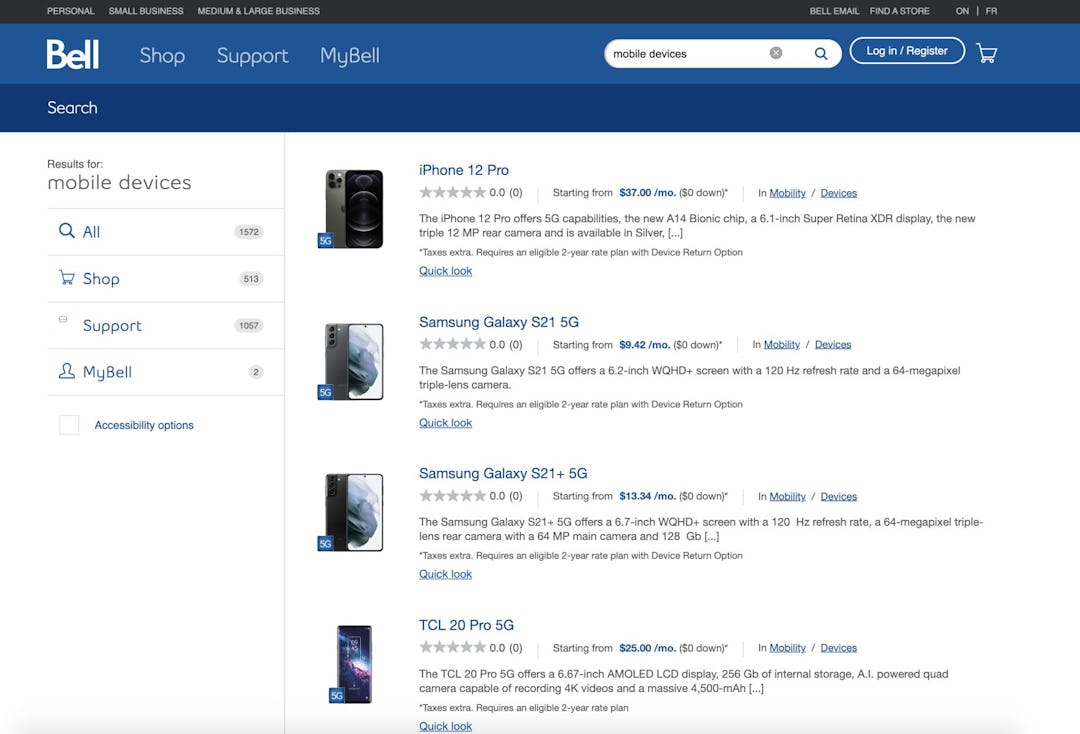Click the 5G badge on the iPhone thumbnail

point(324,240)
